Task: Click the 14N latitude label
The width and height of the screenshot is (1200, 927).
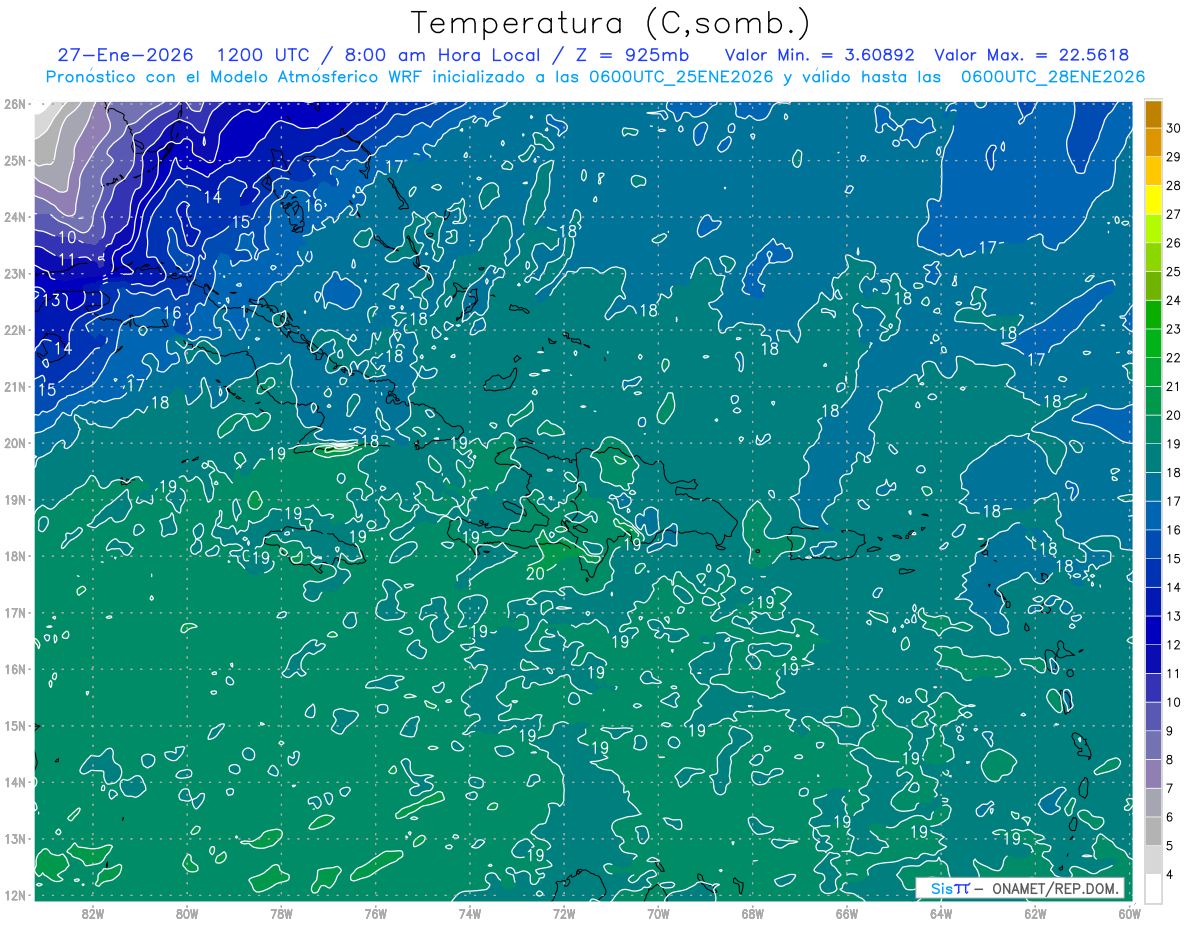Action: click(15, 781)
